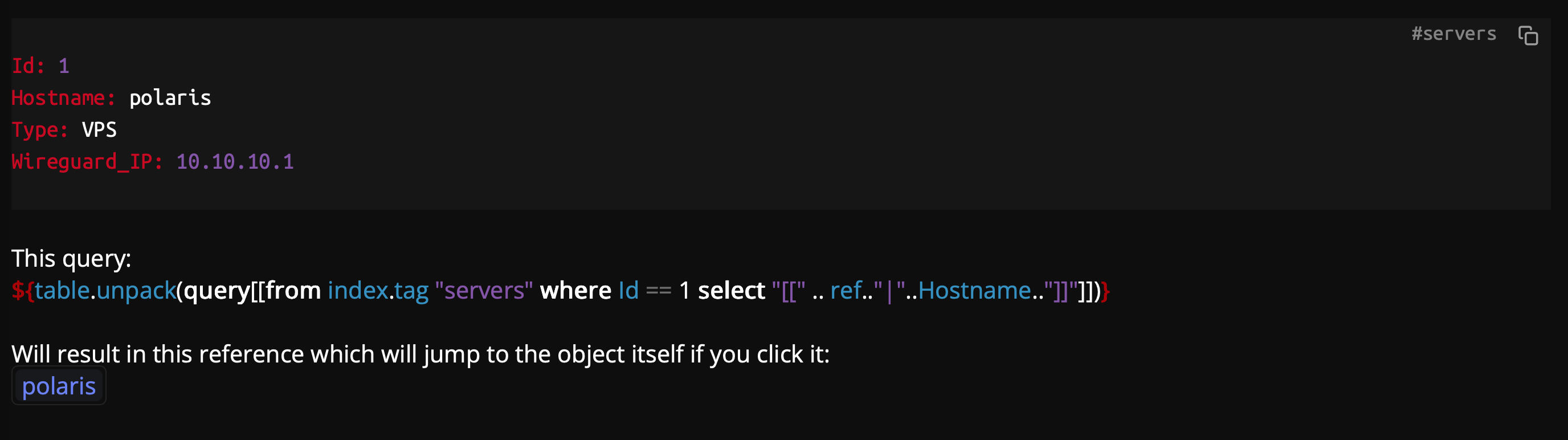
Task: Click the where keyword in the query
Action: (575, 291)
